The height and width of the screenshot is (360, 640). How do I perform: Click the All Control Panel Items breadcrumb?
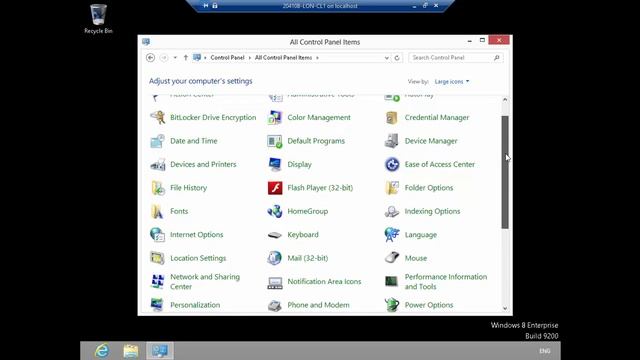coord(283,58)
